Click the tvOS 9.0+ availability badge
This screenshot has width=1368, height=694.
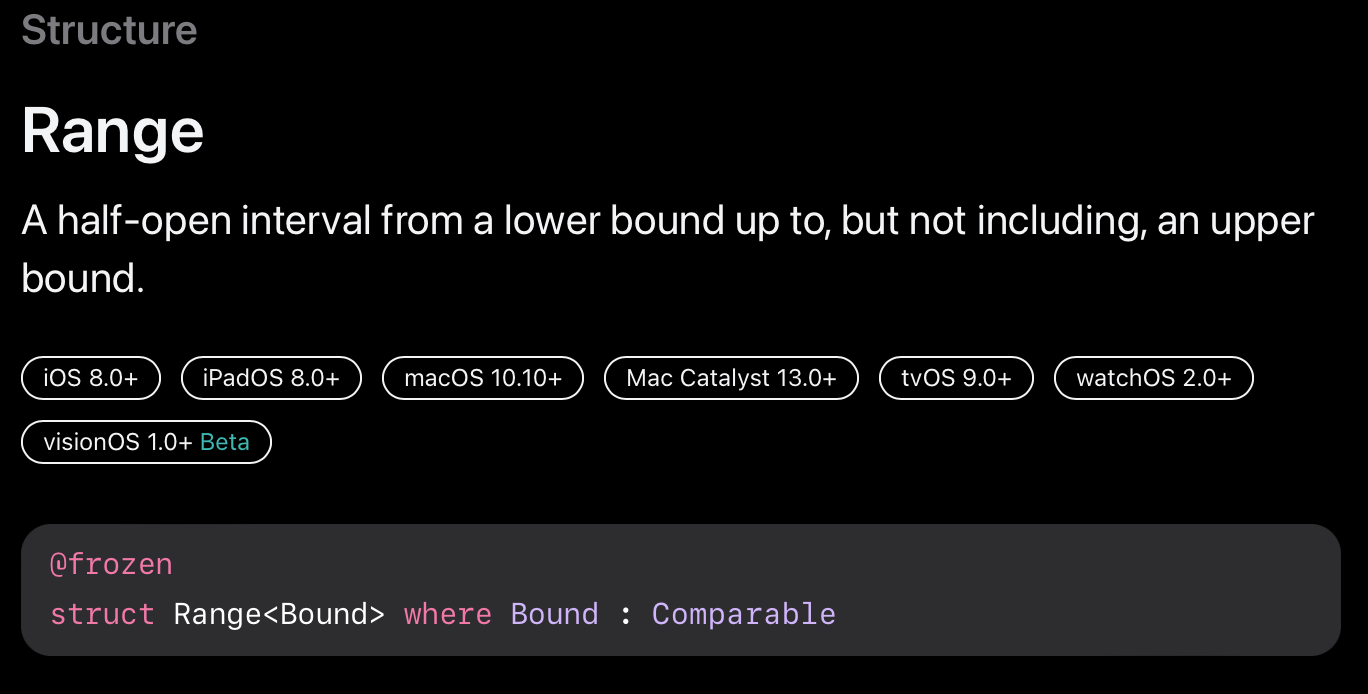pos(956,378)
